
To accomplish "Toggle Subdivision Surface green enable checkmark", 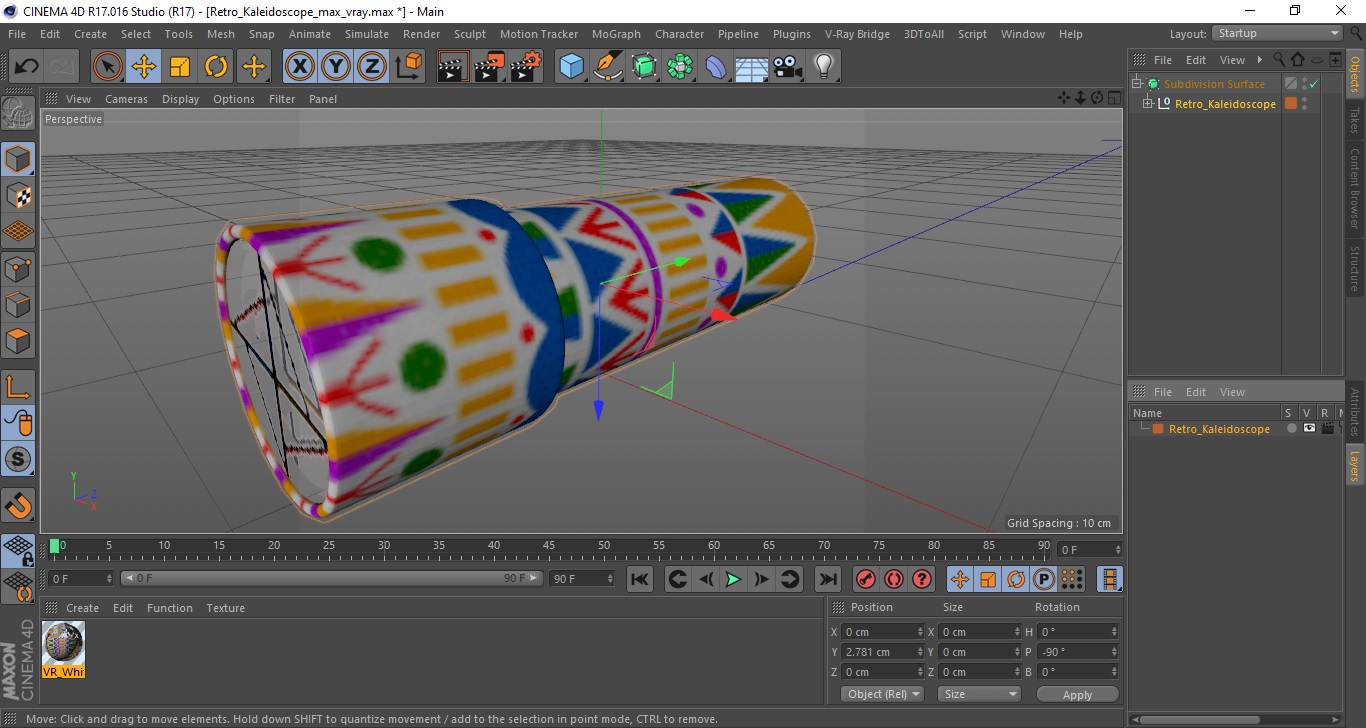I will 1314,84.
